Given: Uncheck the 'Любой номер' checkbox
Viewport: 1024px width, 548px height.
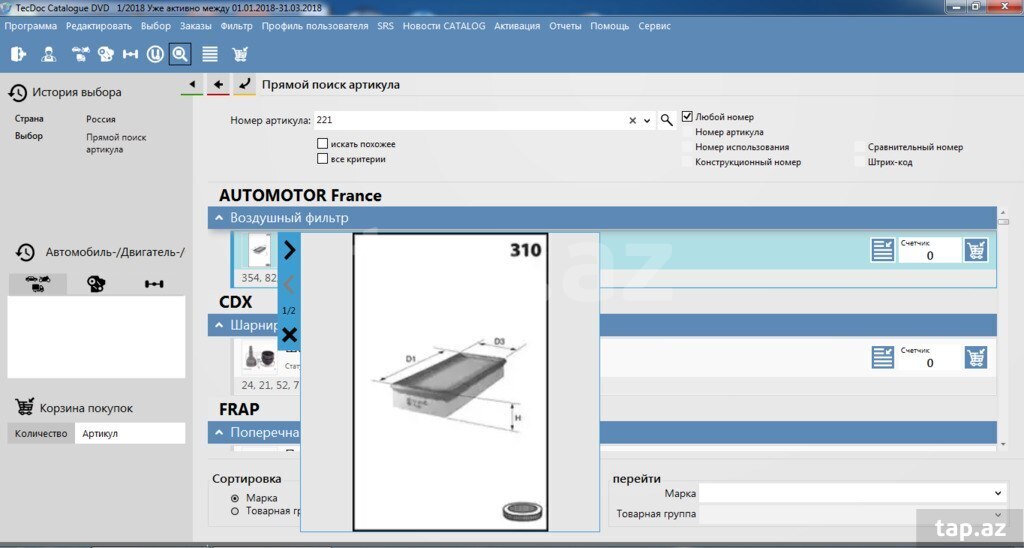Looking at the screenshot, I should coord(687,117).
